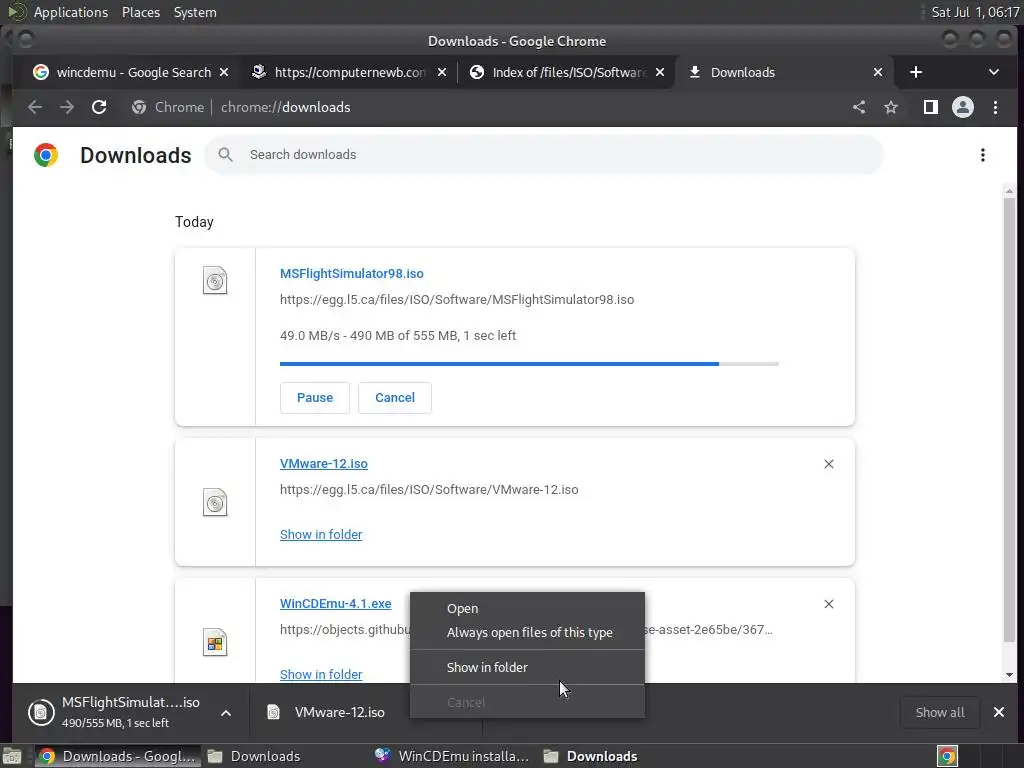Close the wincdemu Google Search tab

pyautogui.click(x=224, y=72)
